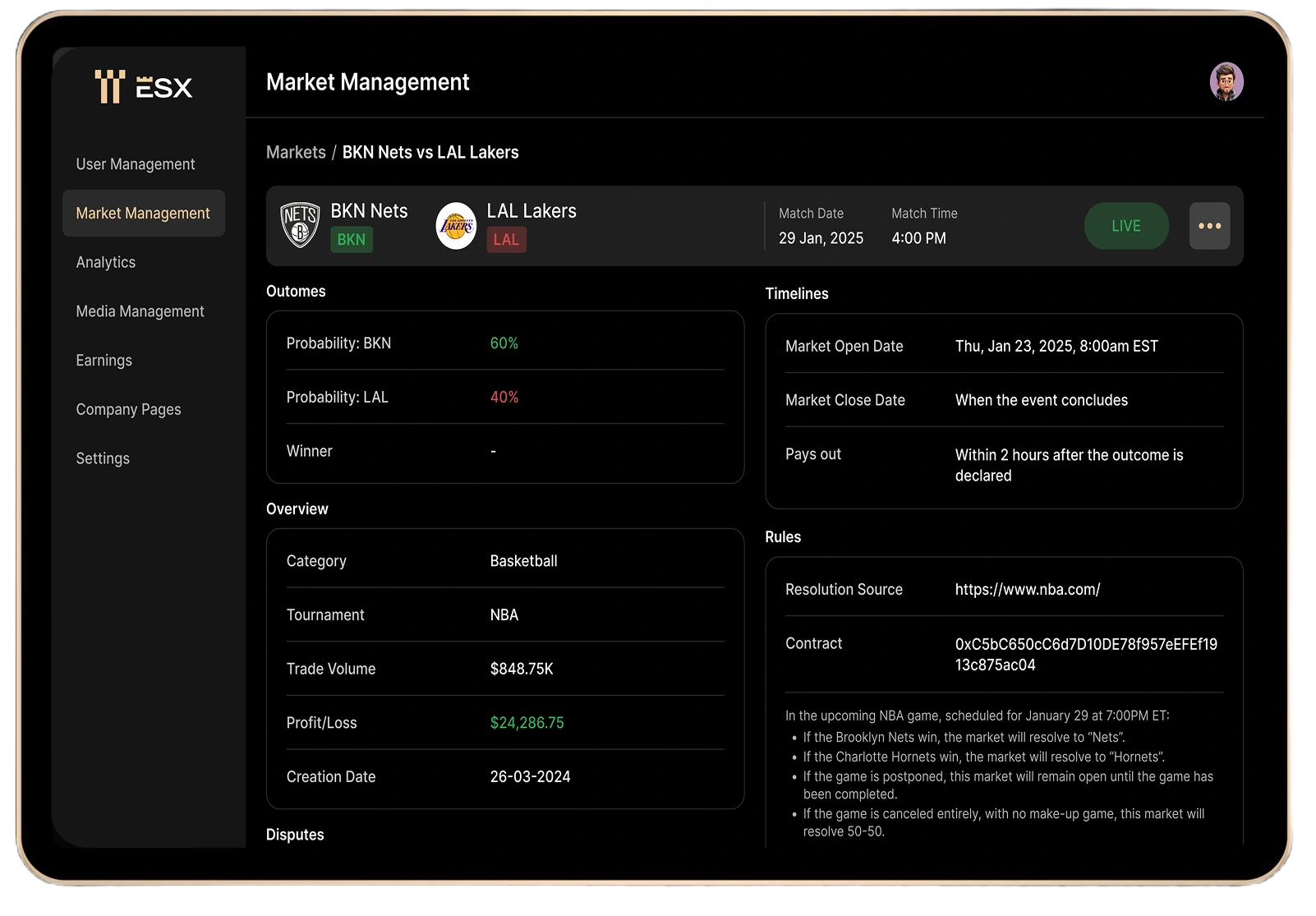Click the 40% LAL probability value
Image resolution: width=1316 pixels, height=916 pixels.
point(504,398)
